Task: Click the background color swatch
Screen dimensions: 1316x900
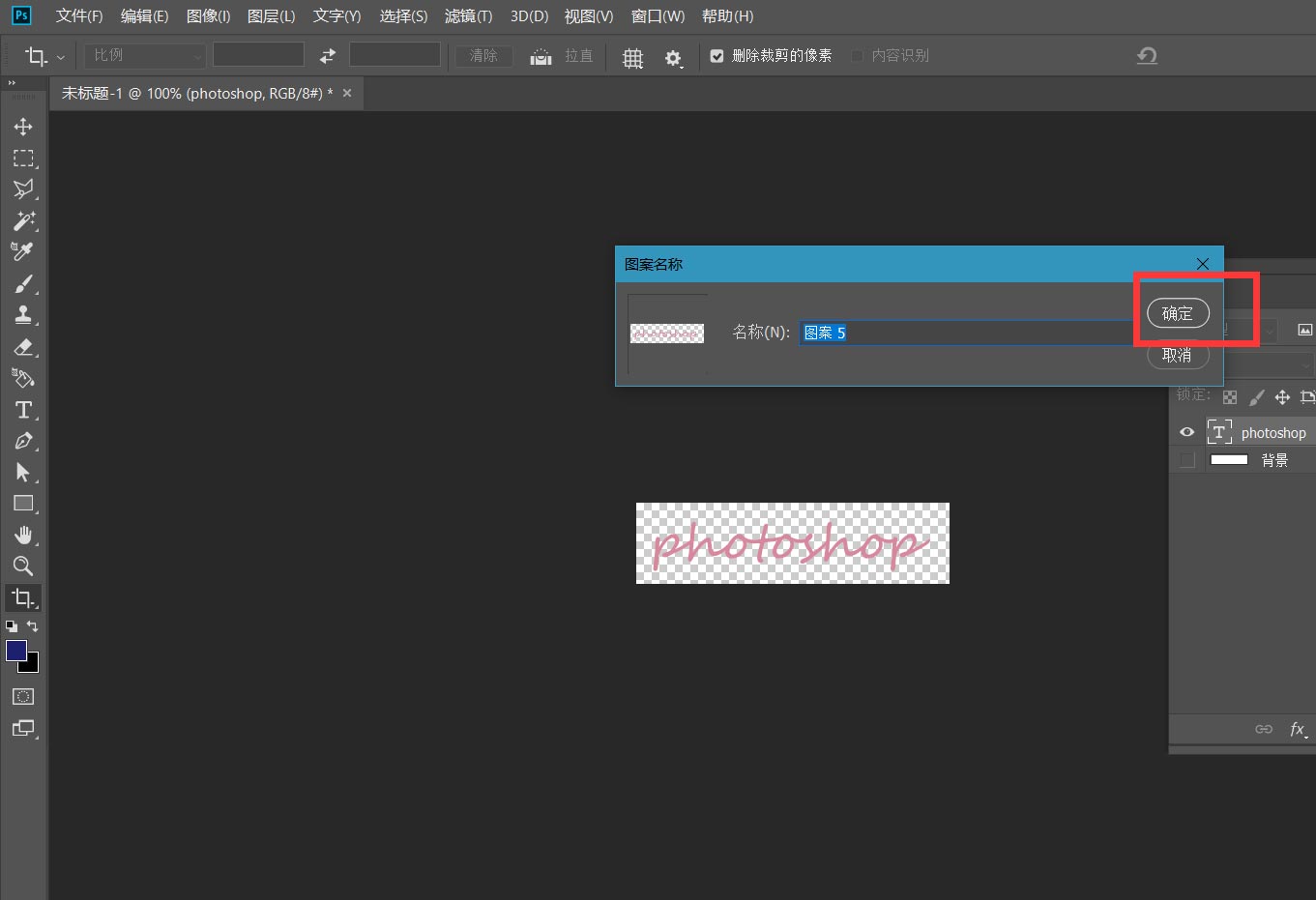Action: tap(32, 665)
